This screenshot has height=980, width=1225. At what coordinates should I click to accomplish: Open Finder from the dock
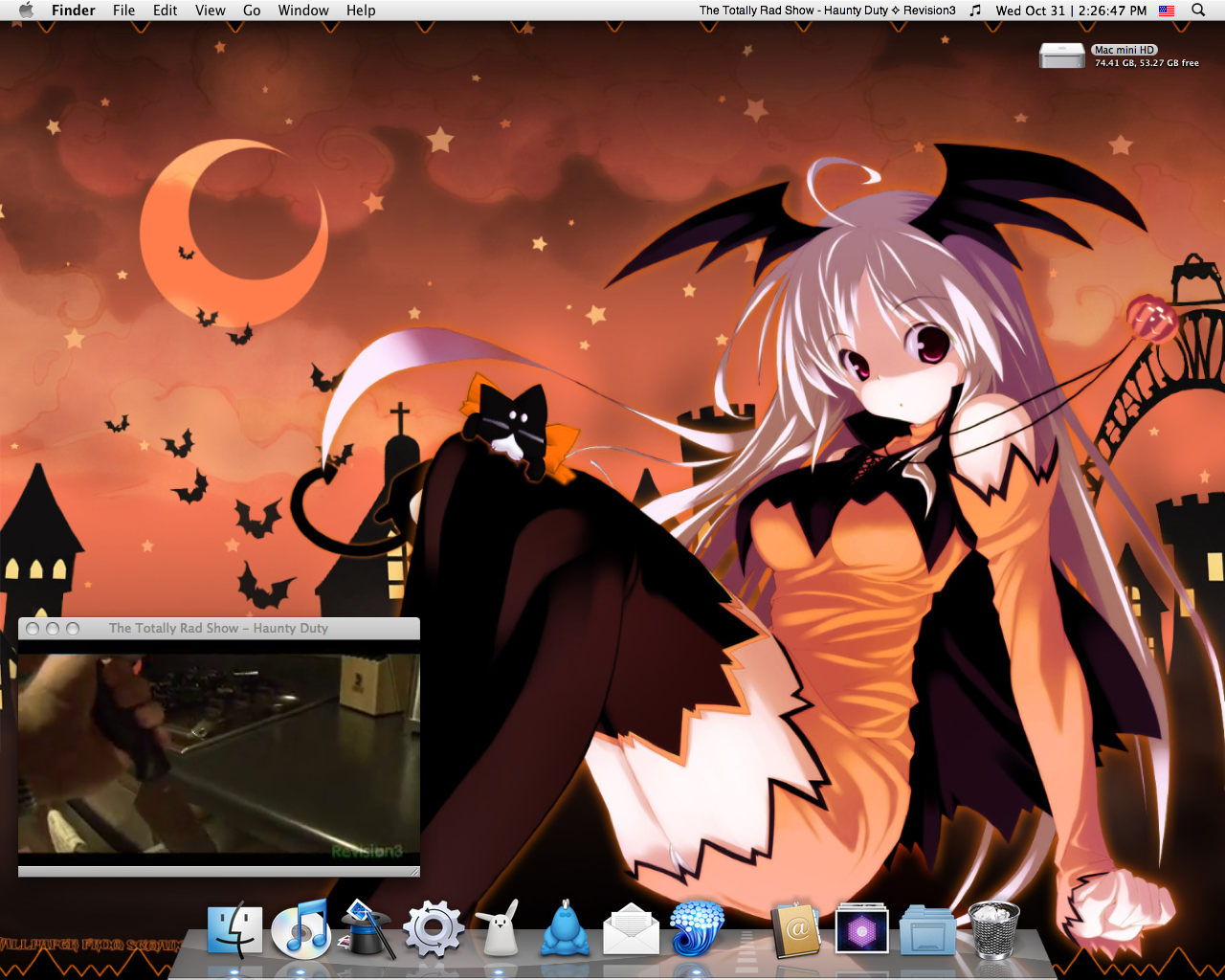coord(234,929)
